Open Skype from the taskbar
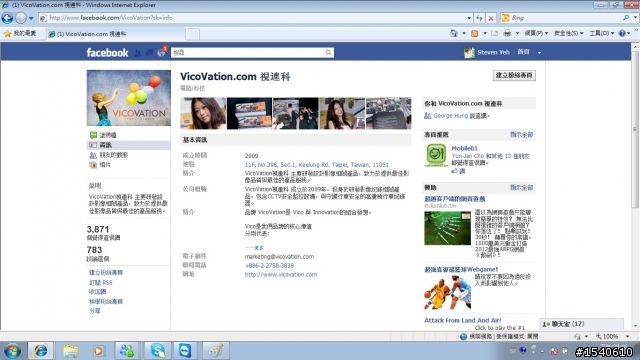 [157, 351]
